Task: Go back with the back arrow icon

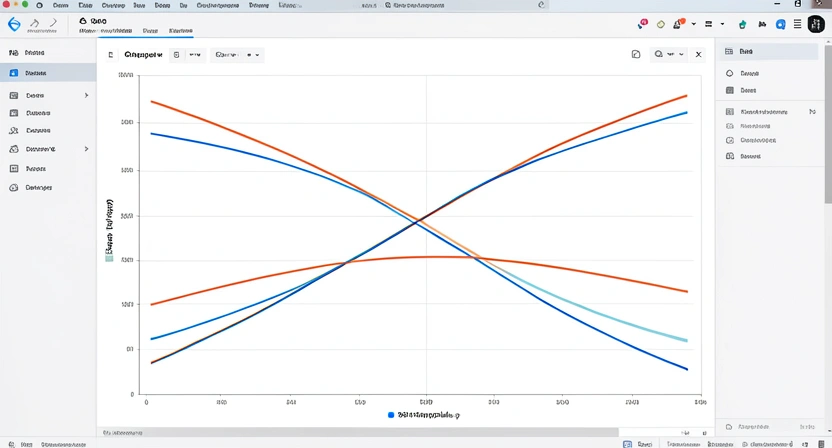Action: tap(36, 23)
